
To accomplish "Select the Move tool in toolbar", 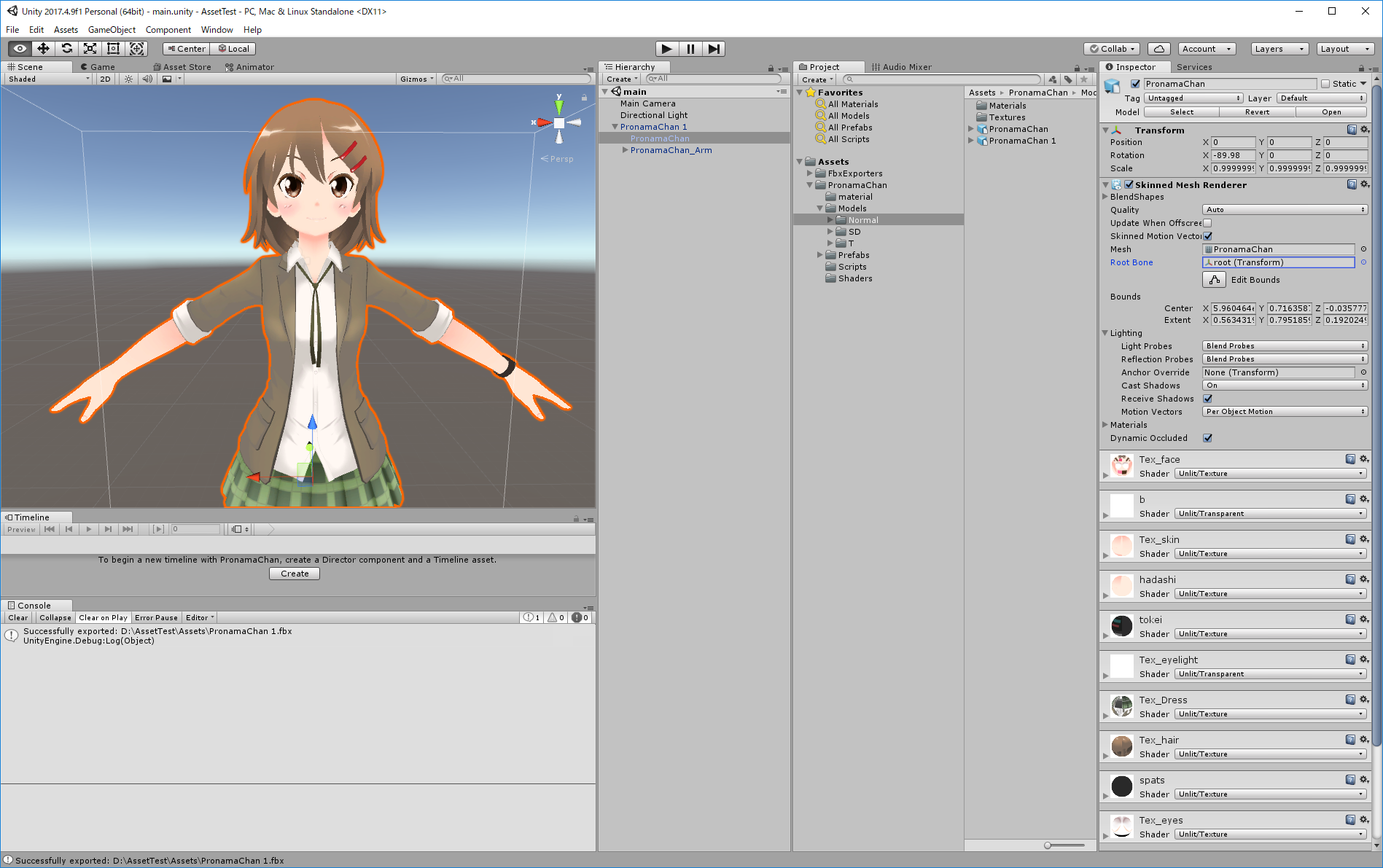I will (43, 49).
